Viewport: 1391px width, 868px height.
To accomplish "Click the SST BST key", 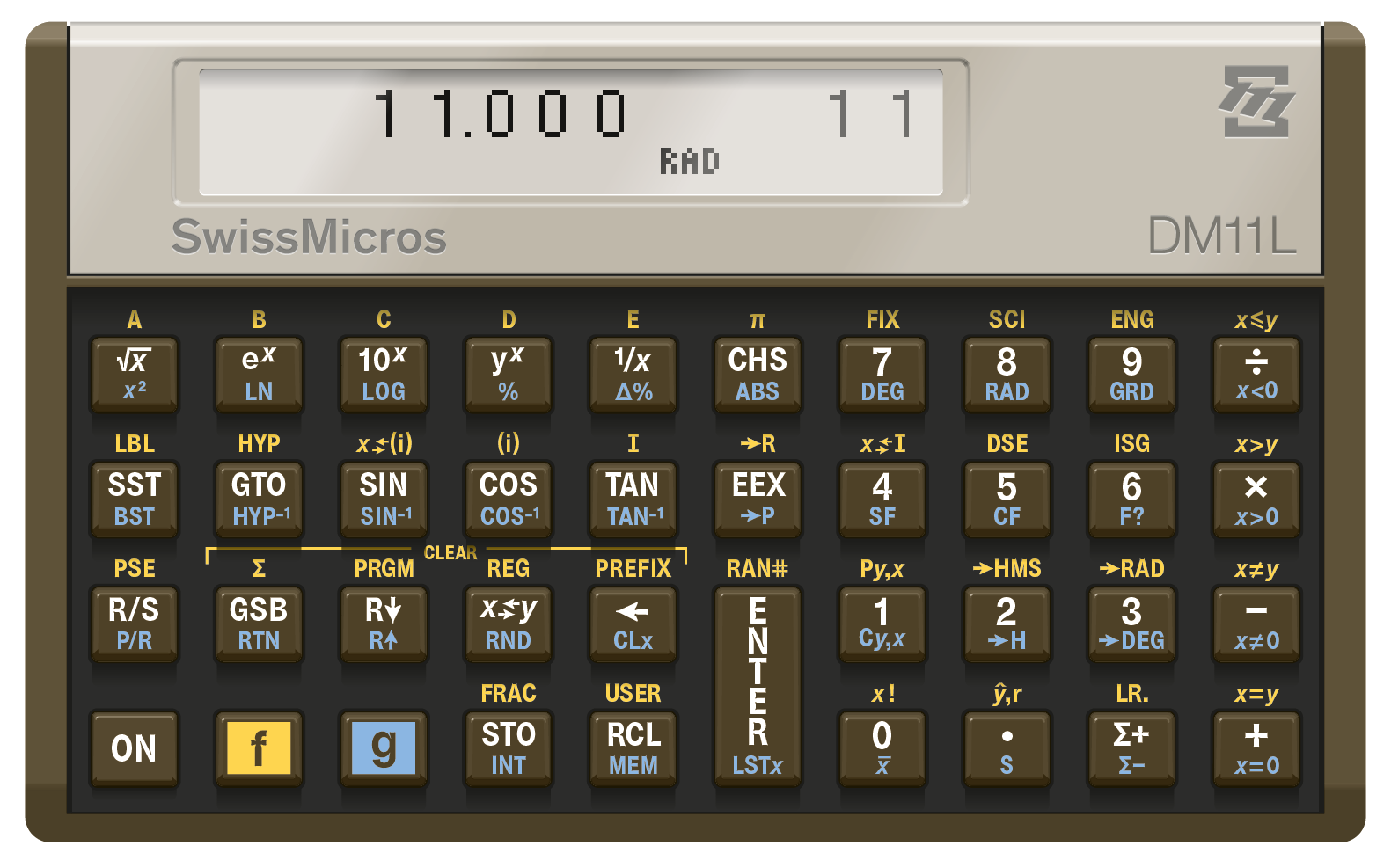I will click(x=134, y=500).
